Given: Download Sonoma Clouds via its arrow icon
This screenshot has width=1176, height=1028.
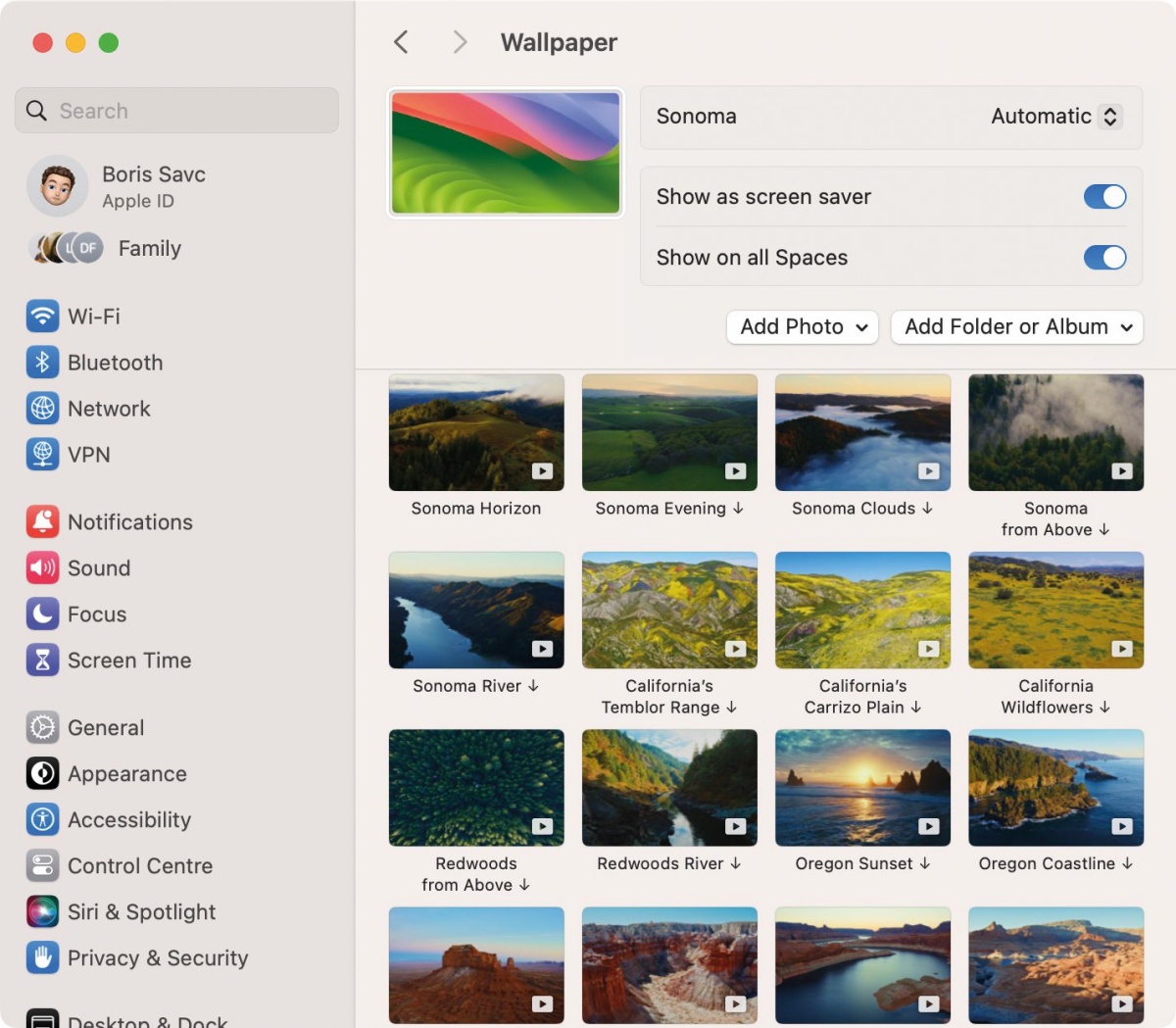Looking at the screenshot, I should tap(927, 508).
